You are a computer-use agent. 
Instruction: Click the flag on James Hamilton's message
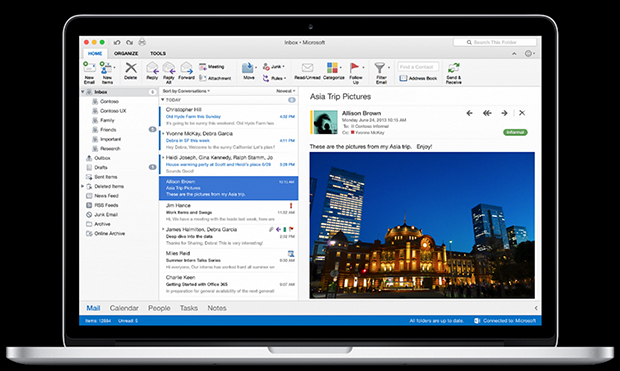[x=291, y=229]
